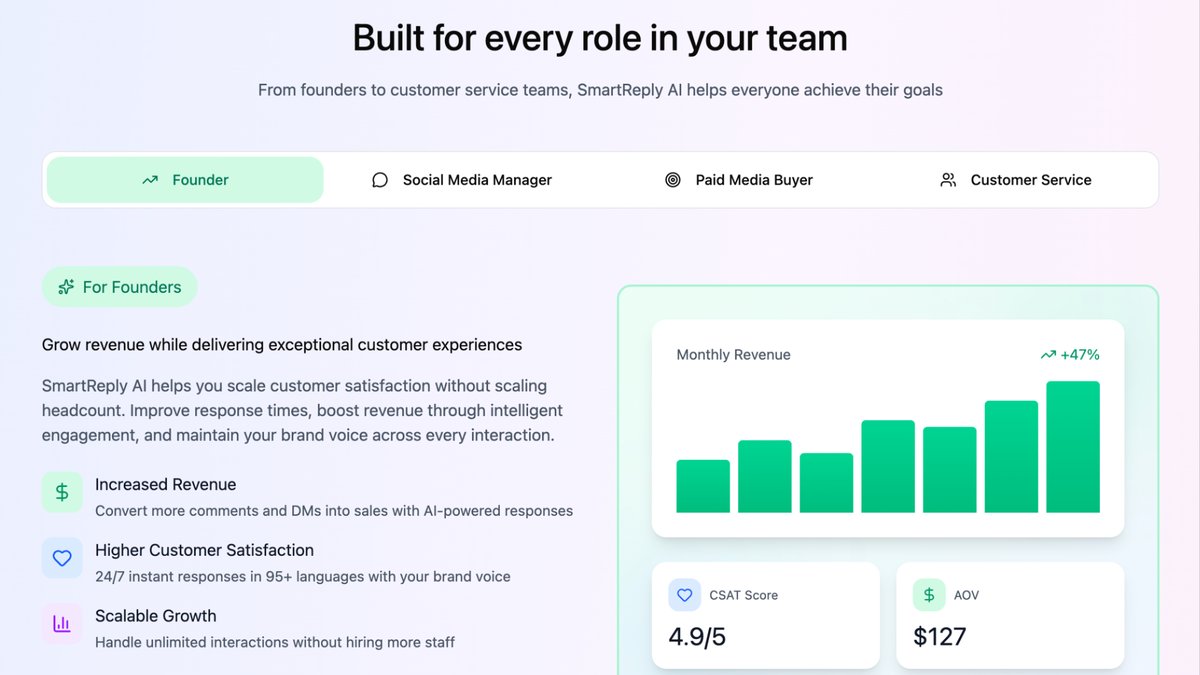Click the '24/7 instant responses in 95+ languages' text
The width and height of the screenshot is (1200, 675).
tap(303, 577)
